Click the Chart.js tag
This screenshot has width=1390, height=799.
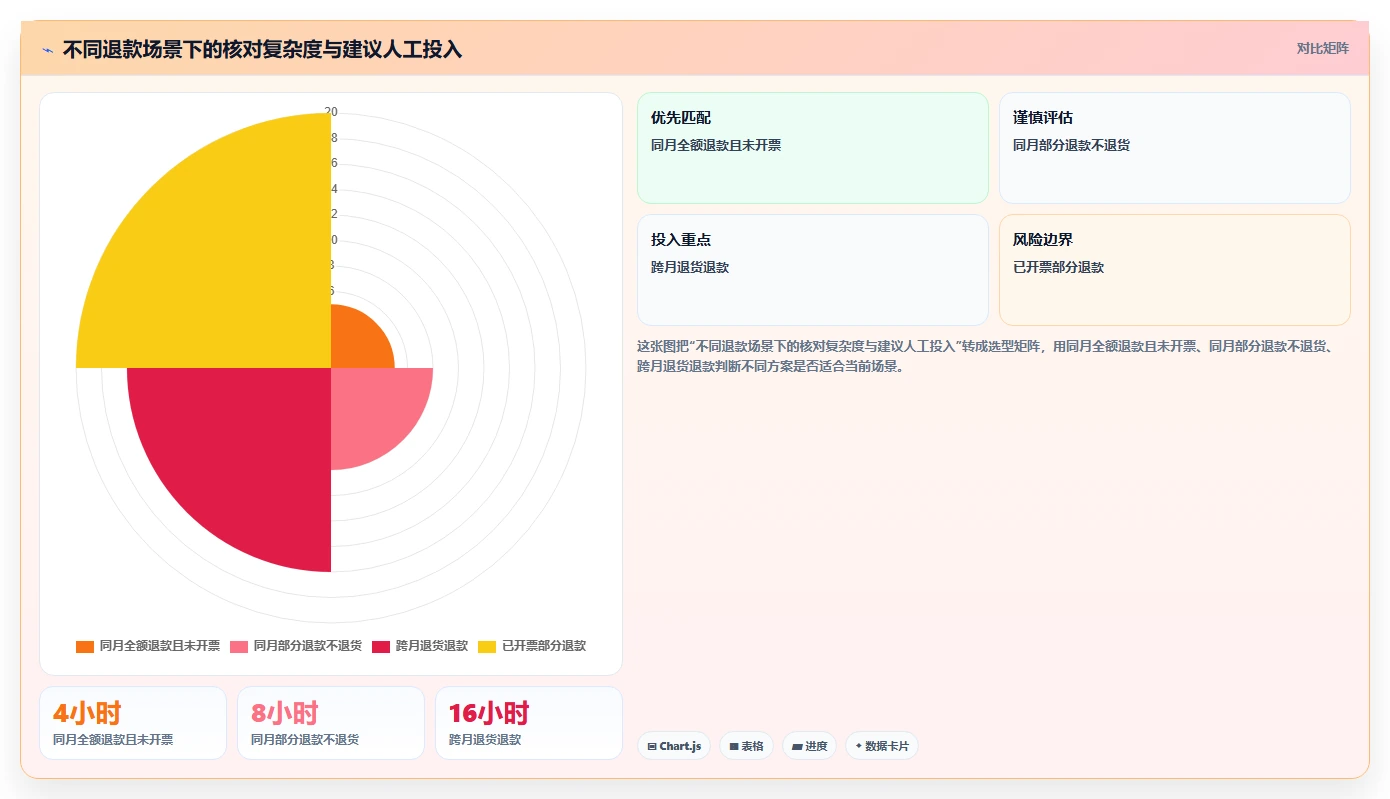click(x=673, y=746)
